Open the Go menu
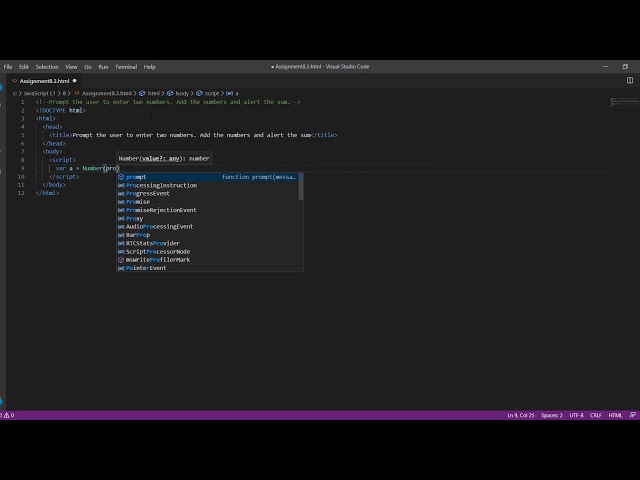Screen dimensions: 640x480 click(x=88, y=67)
